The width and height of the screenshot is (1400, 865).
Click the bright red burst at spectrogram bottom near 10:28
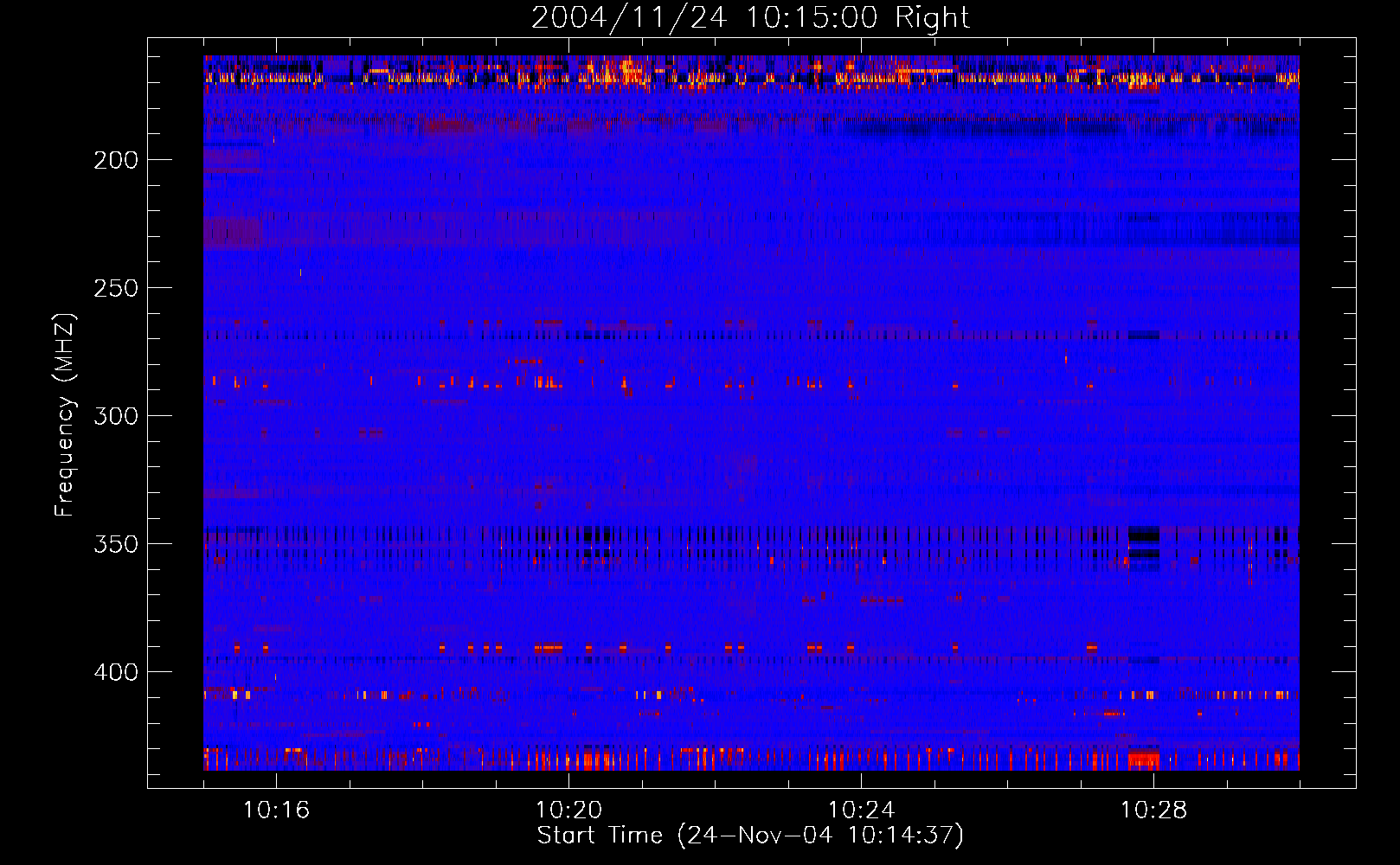pyautogui.click(x=1143, y=760)
